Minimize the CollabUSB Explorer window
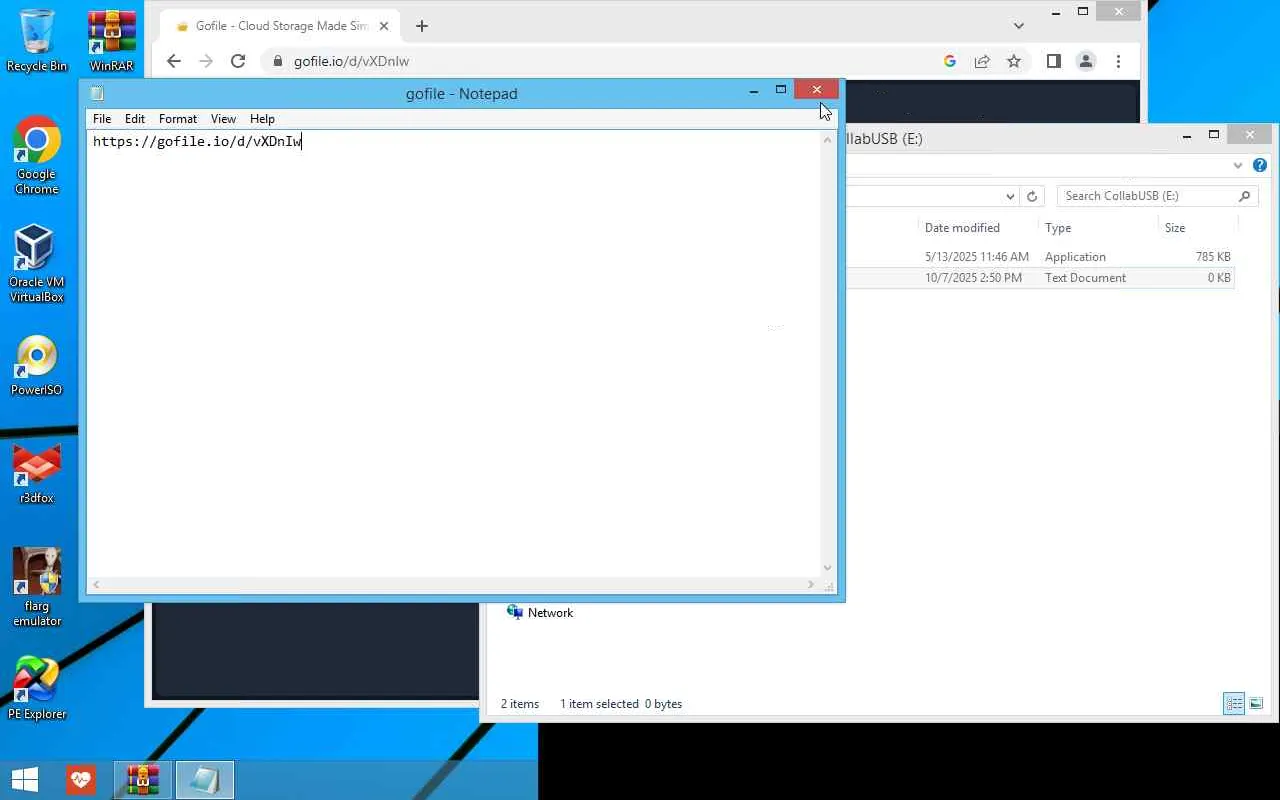The height and width of the screenshot is (800, 1280). point(1187,136)
